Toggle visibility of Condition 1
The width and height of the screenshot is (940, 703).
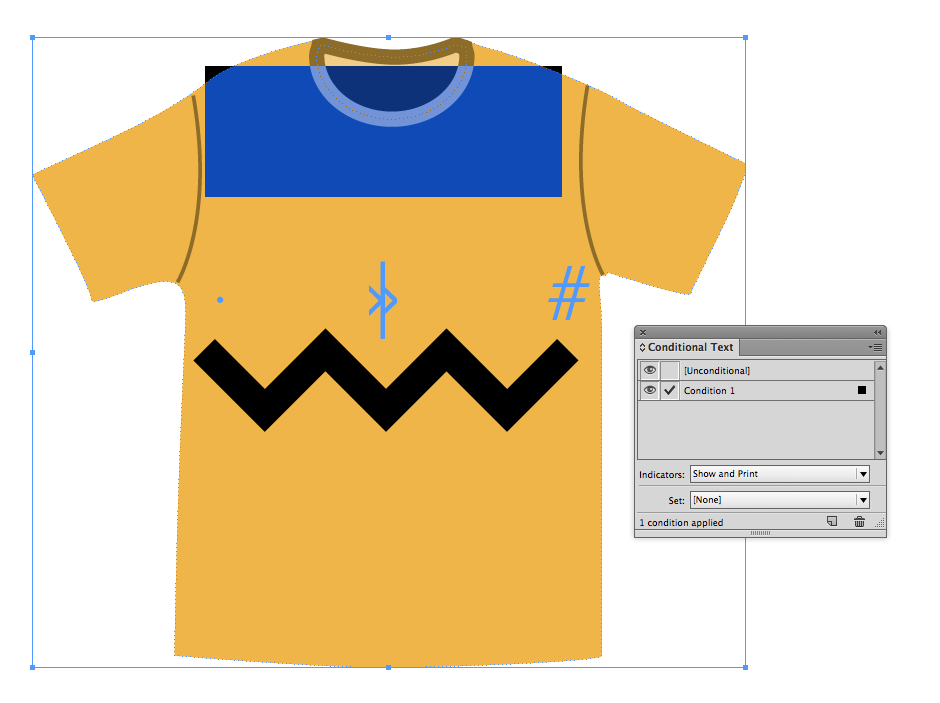(649, 390)
